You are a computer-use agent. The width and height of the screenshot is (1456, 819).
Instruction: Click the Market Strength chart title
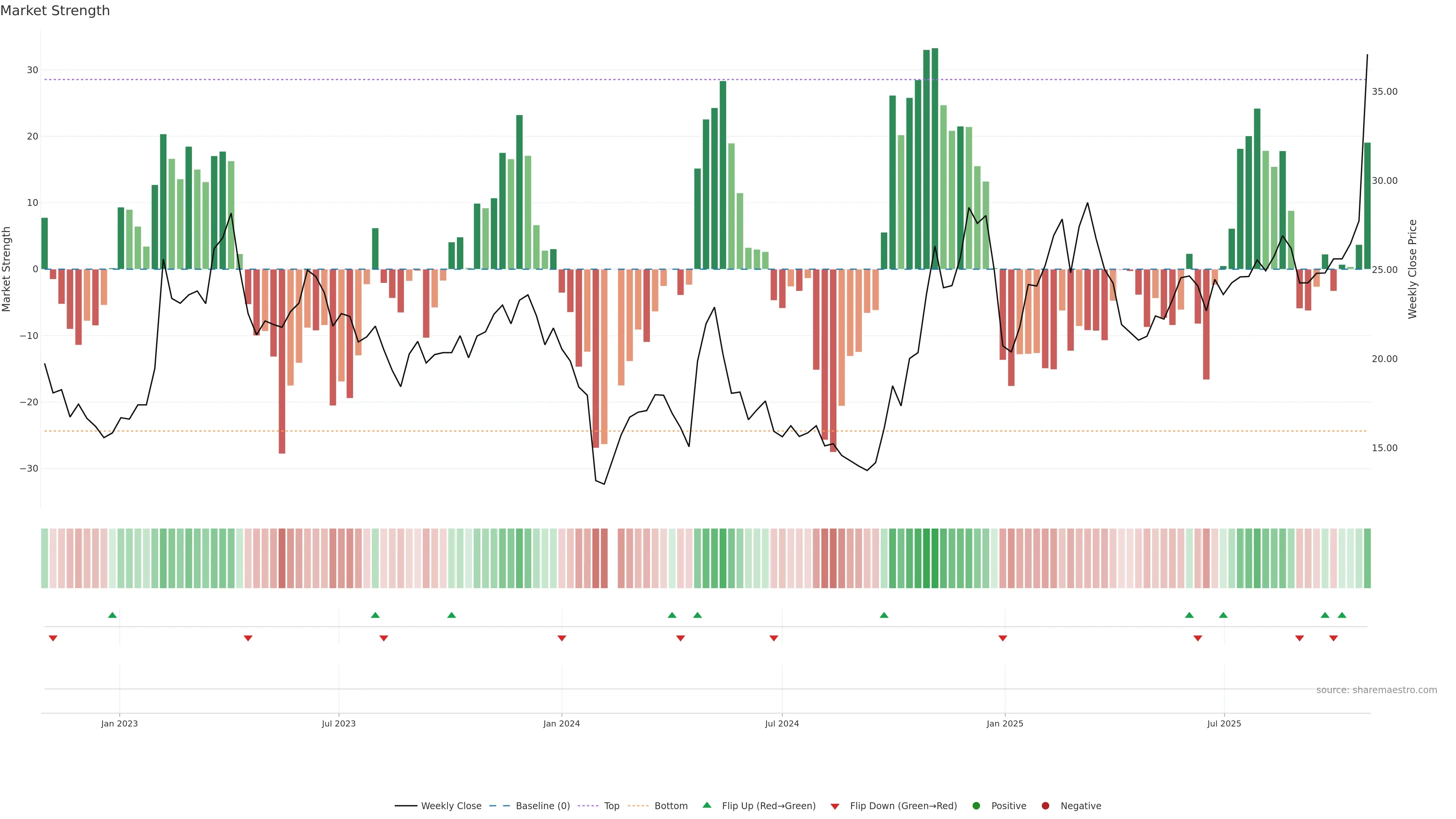[55, 11]
